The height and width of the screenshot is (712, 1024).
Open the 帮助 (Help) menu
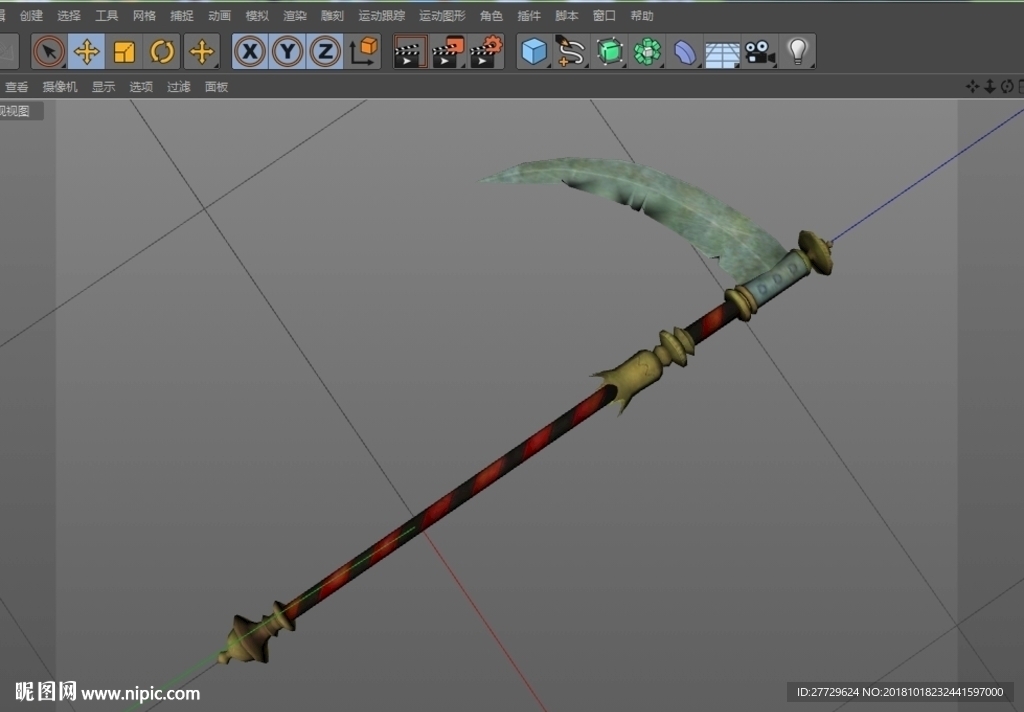(642, 16)
